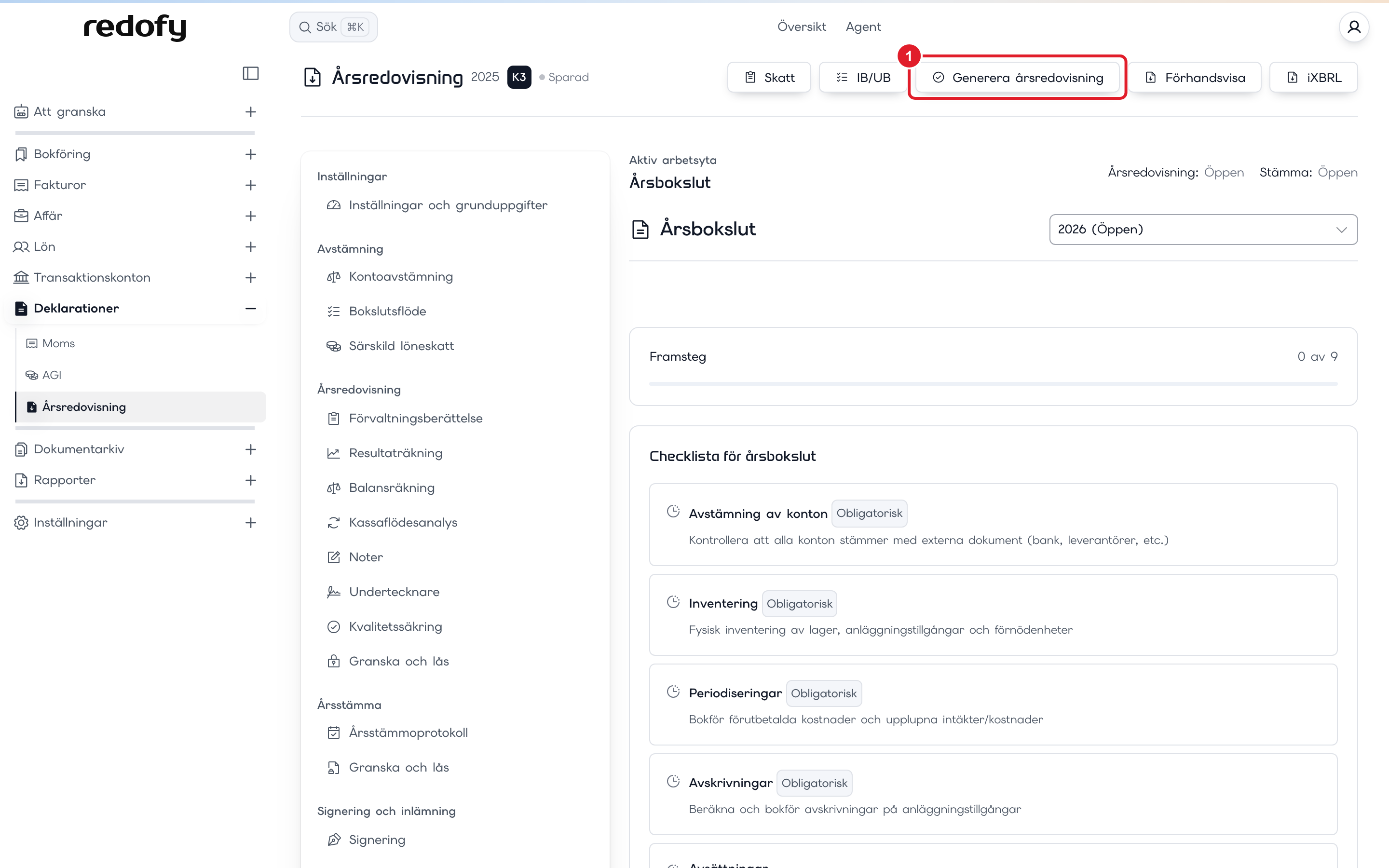Click the Obligatorisk tag on Inventering
This screenshot has height=868, width=1389.
(799, 604)
